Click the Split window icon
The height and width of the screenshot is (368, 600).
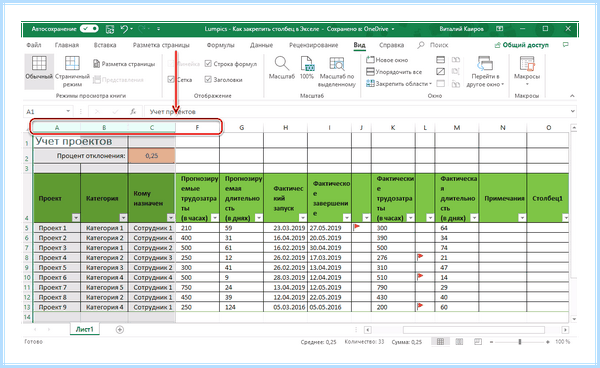tap(440, 60)
